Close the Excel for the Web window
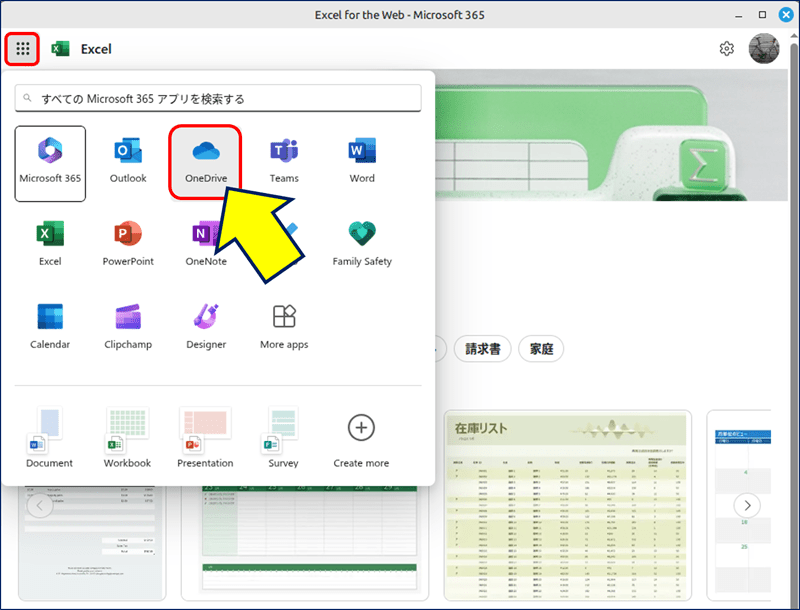This screenshot has width=800, height=610. pos(786,15)
